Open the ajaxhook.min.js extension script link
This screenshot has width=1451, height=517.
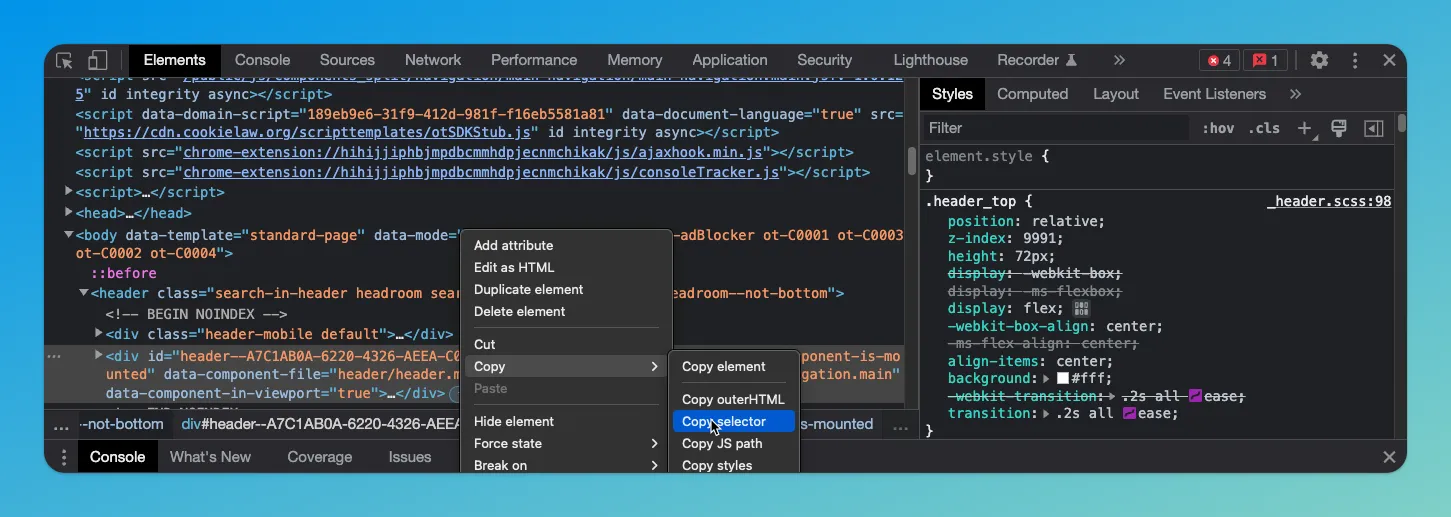[475, 152]
